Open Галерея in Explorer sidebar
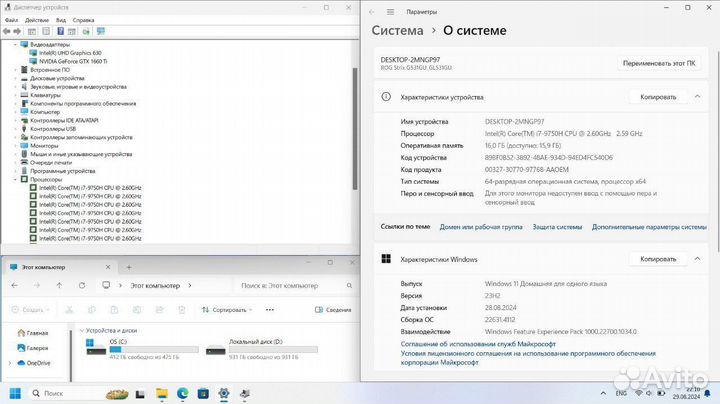Screen dimensions: 720x404 33,348
